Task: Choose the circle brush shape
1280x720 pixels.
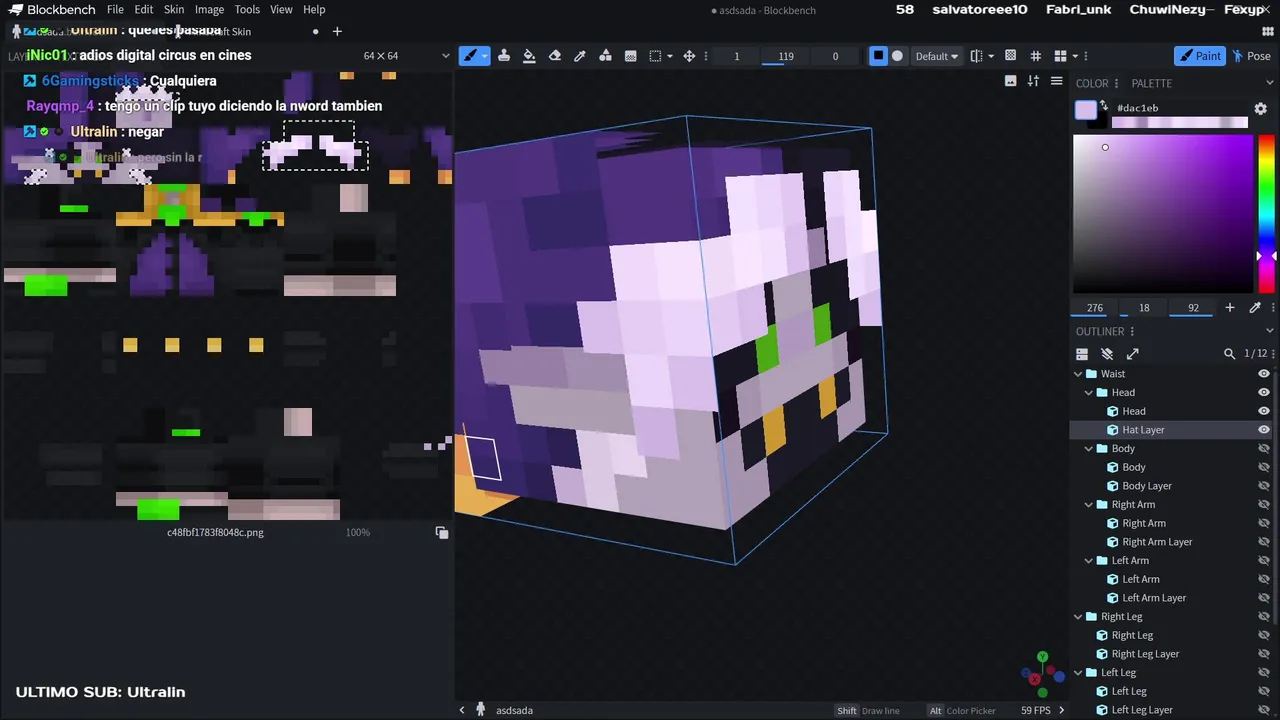Action: [897, 56]
